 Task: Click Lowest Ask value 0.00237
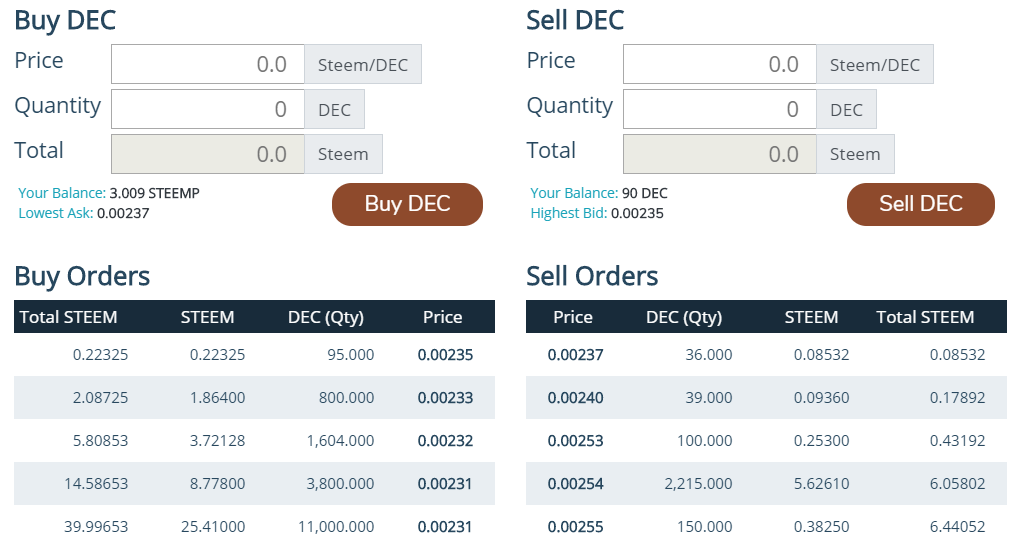click(x=123, y=213)
